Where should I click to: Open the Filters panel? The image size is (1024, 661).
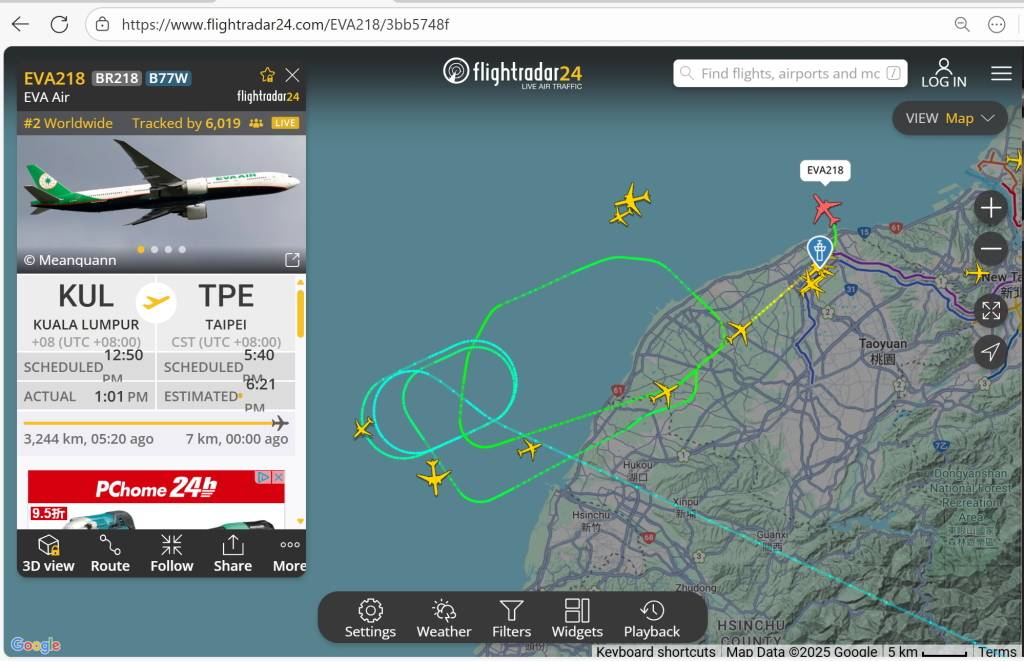coord(511,619)
